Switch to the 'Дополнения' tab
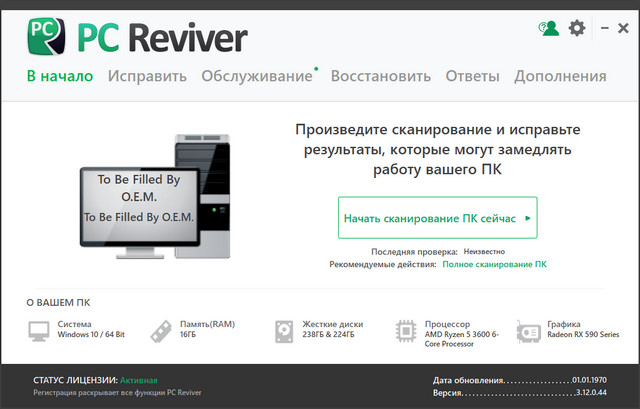 (560, 76)
